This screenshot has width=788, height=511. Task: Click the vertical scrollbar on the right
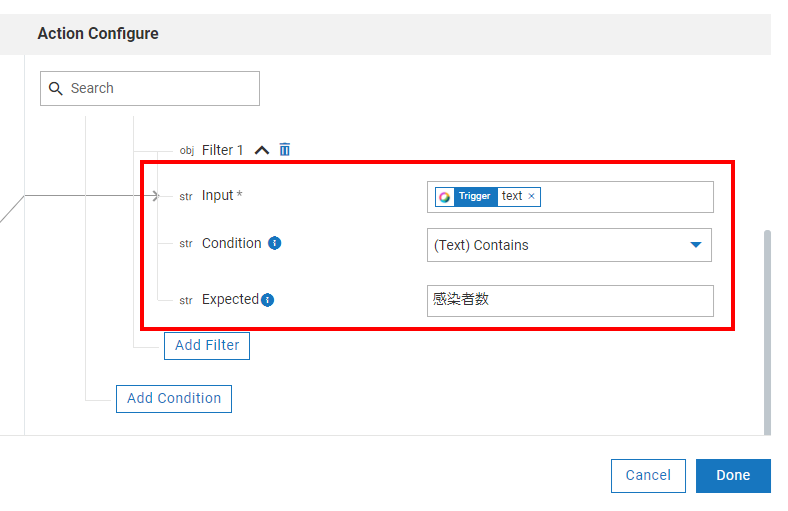767,330
